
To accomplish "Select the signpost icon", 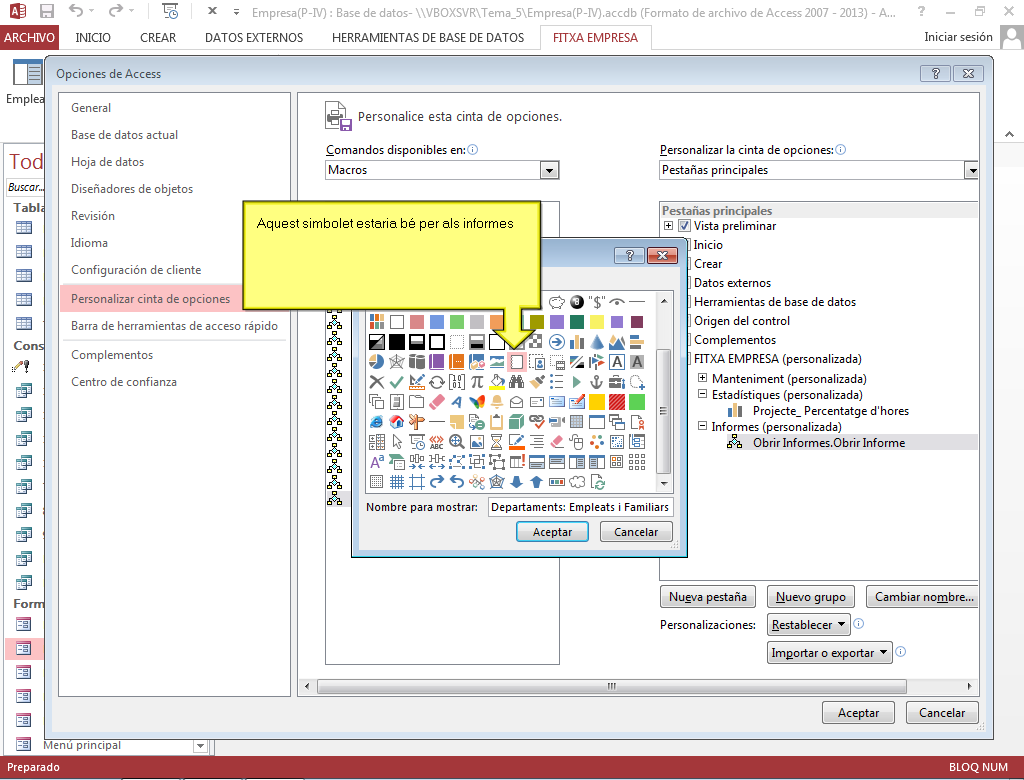I will point(417,422).
